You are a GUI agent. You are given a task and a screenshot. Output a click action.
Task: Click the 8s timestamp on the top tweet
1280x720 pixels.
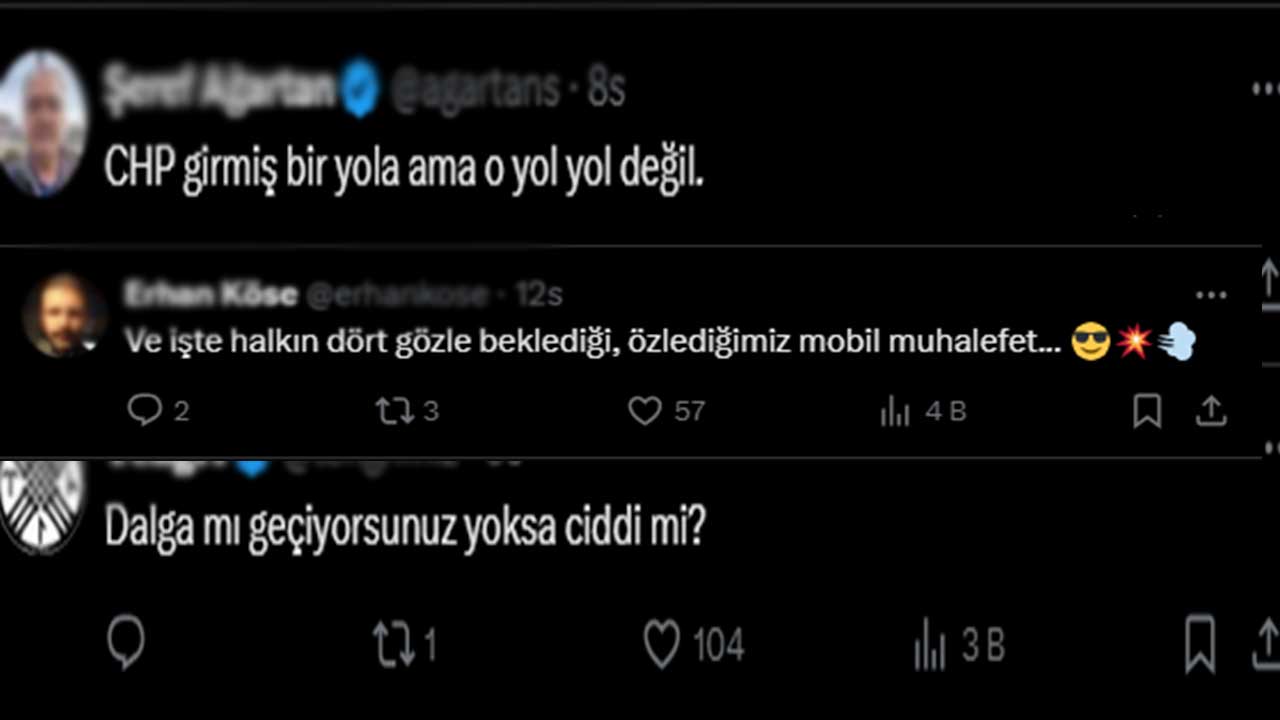point(608,88)
